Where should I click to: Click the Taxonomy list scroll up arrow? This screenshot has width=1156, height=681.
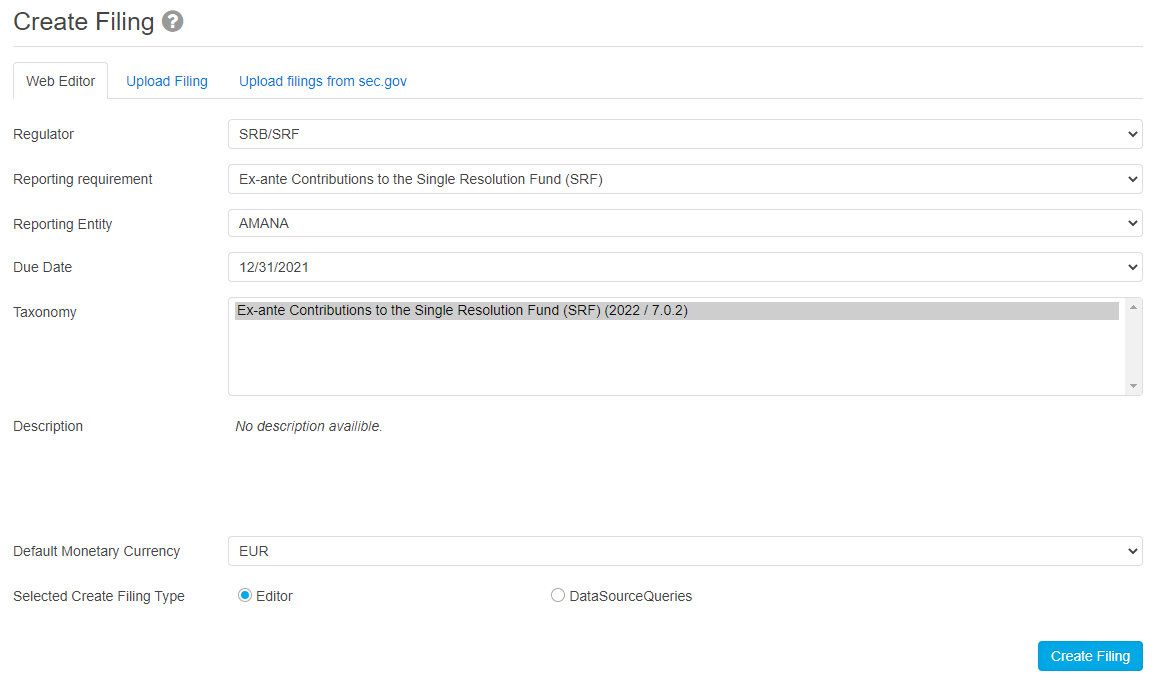click(1133, 307)
